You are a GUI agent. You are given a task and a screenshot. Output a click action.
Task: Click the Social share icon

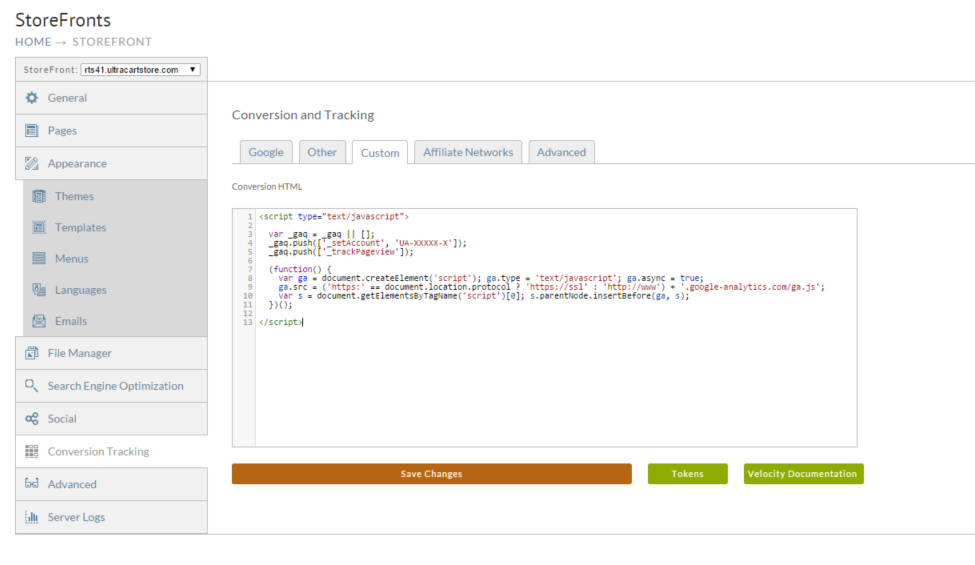[x=32, y=419]
